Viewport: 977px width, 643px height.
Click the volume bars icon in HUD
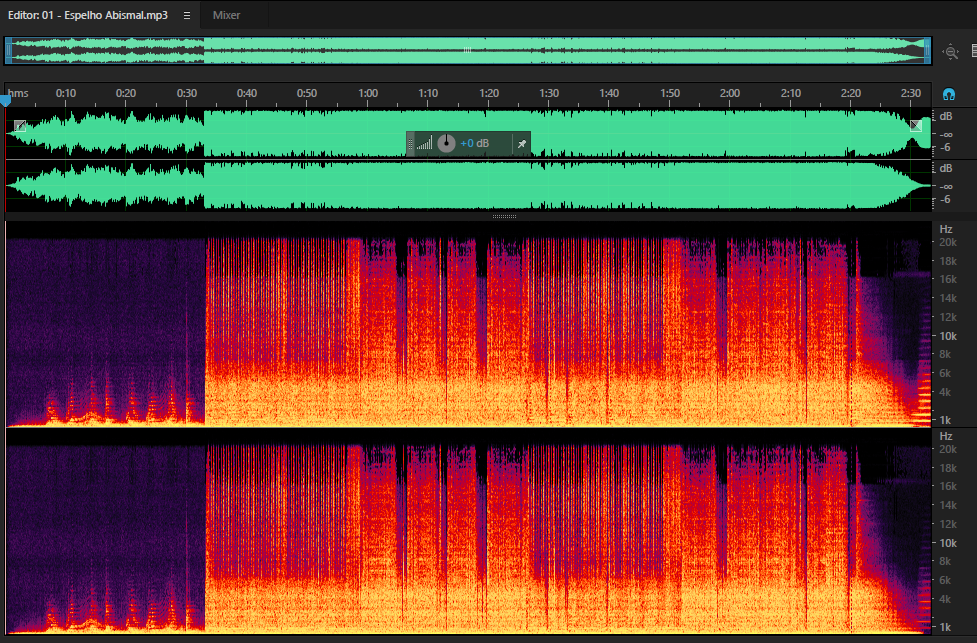424,144
